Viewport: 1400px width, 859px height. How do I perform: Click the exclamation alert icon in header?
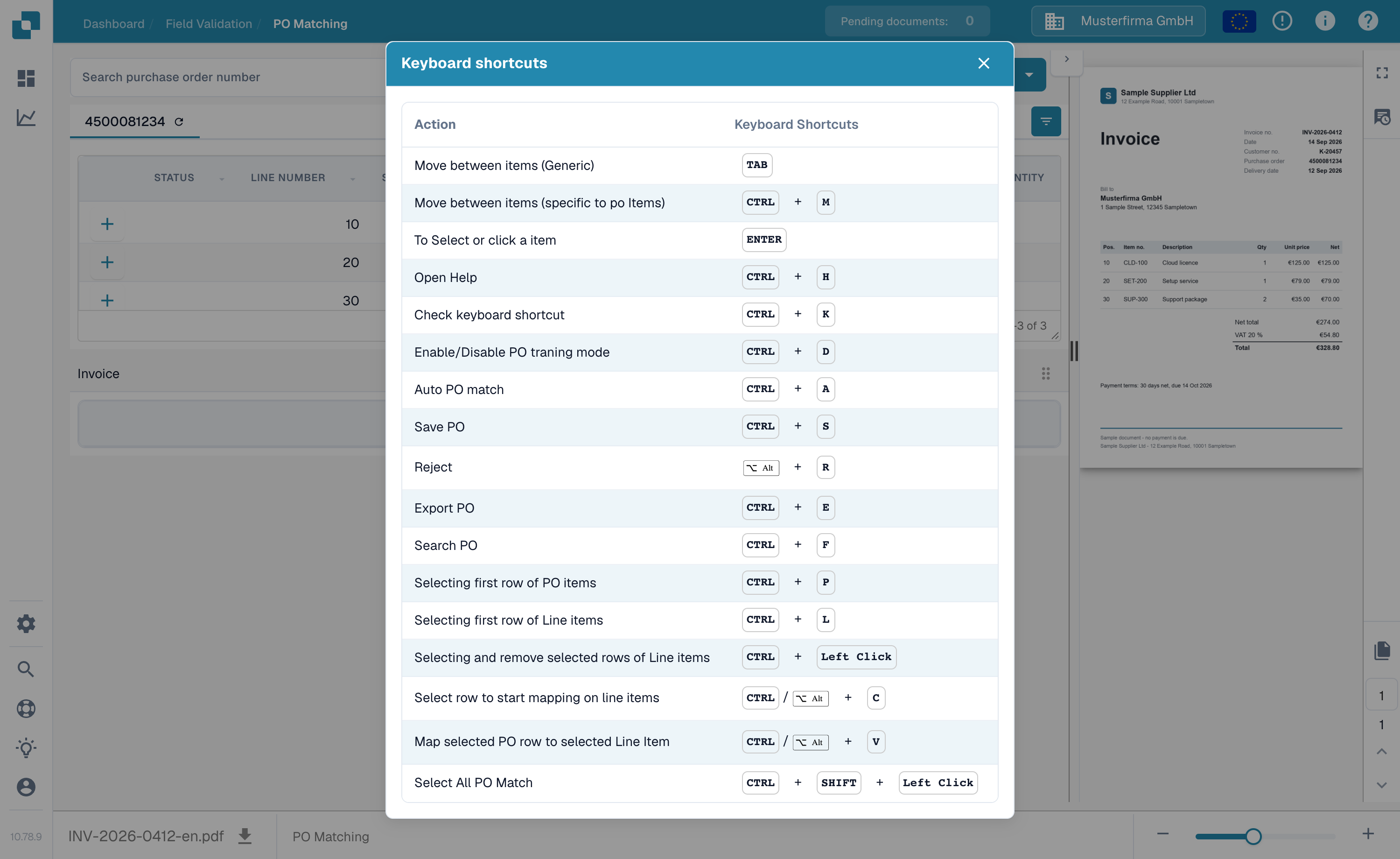(x=1282, y=21)
